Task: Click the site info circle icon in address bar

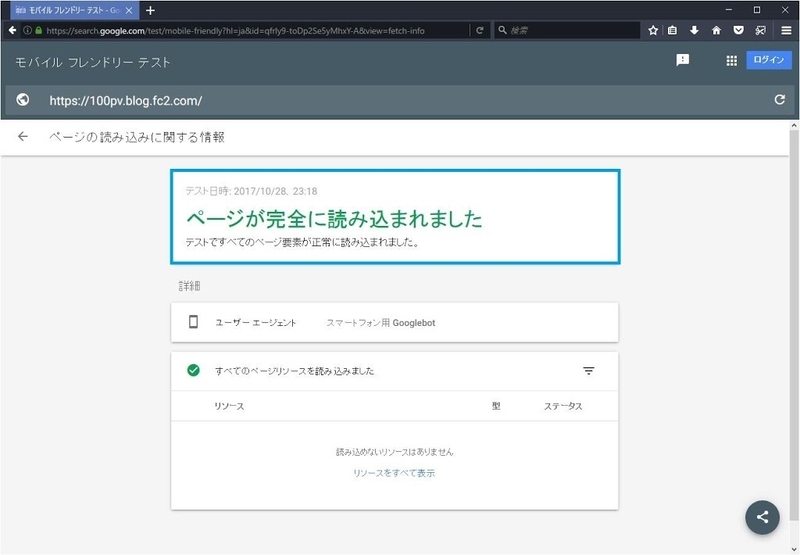Action: point(28,31)
